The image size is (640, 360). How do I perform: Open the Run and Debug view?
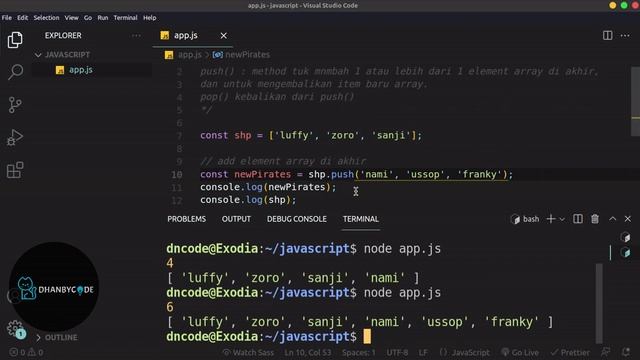15,138
